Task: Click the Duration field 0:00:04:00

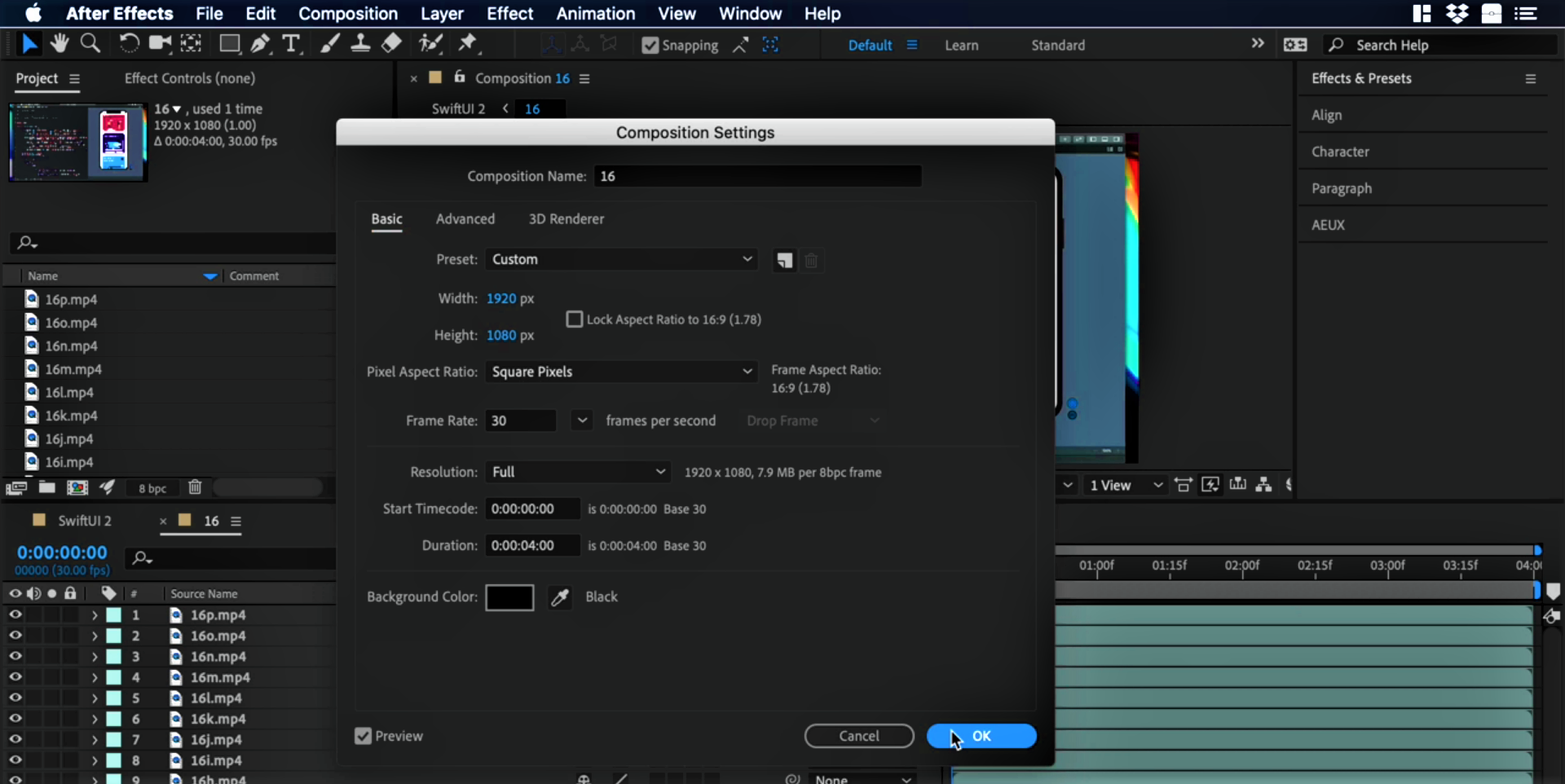Action: point(532,545)
